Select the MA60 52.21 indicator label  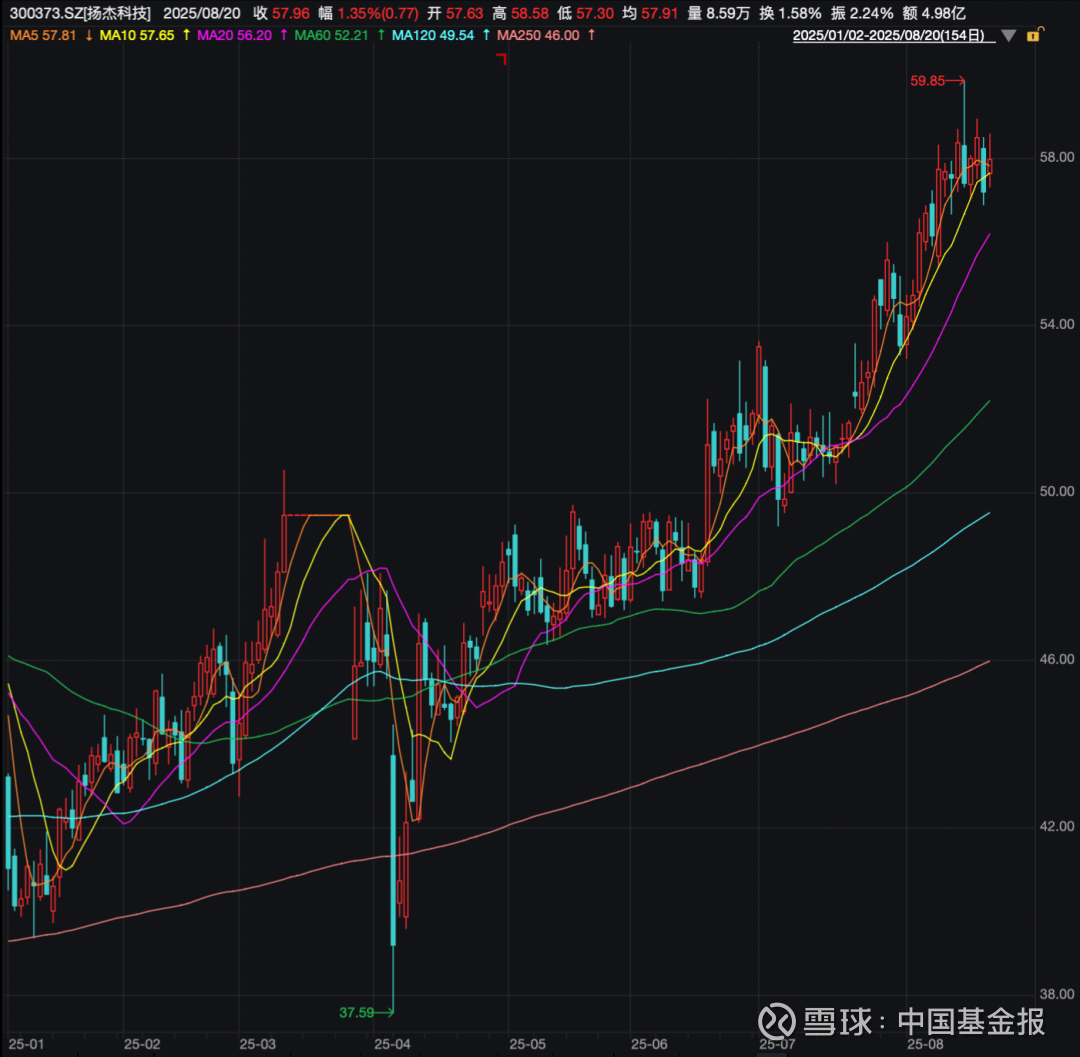point(331,35)
